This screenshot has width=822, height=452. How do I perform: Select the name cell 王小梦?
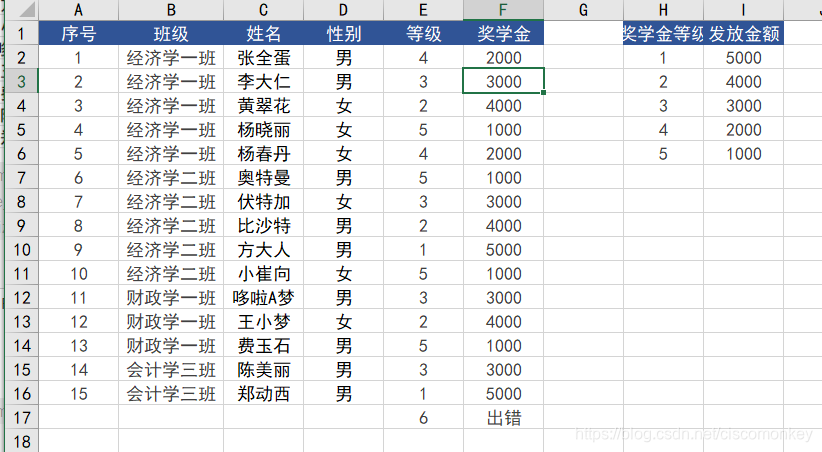(264, 322)
